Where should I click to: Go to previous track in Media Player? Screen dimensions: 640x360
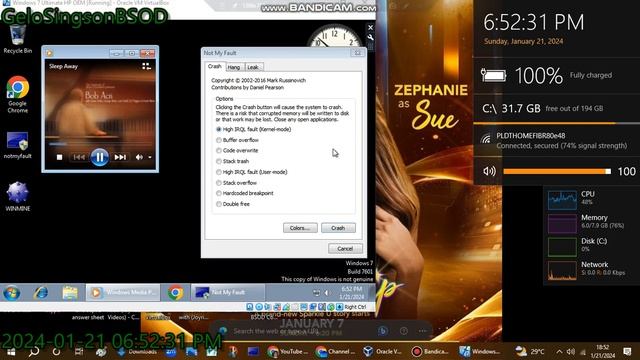point(79,157)
